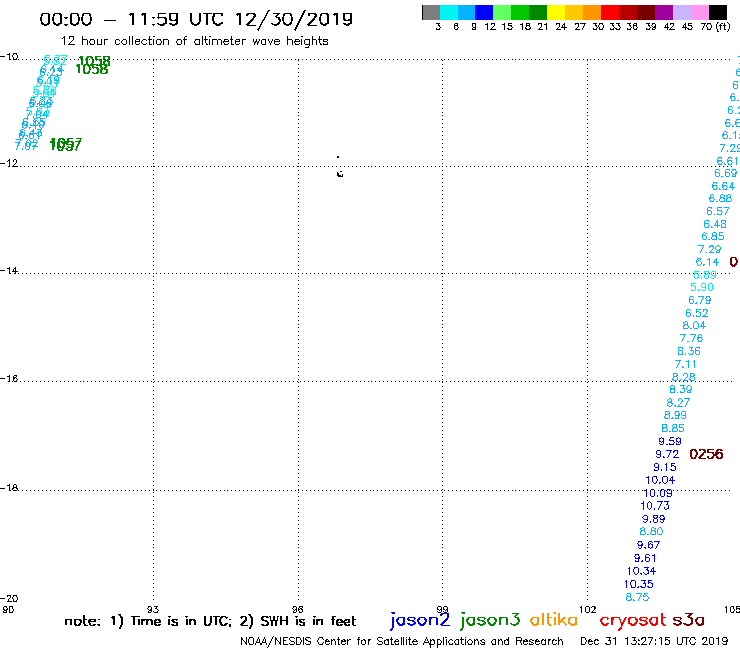This screenshot has height=650, width=740.
Task: Click the black swatch ending the legend
Action: (x=718, y=13)
